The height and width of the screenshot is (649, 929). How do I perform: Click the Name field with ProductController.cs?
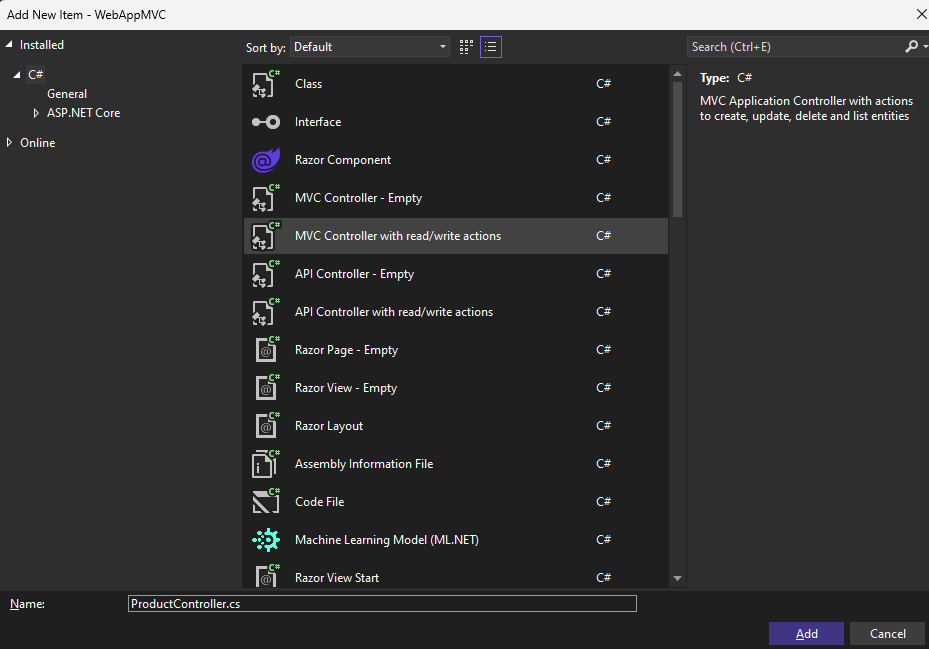[x=382, y=603]
